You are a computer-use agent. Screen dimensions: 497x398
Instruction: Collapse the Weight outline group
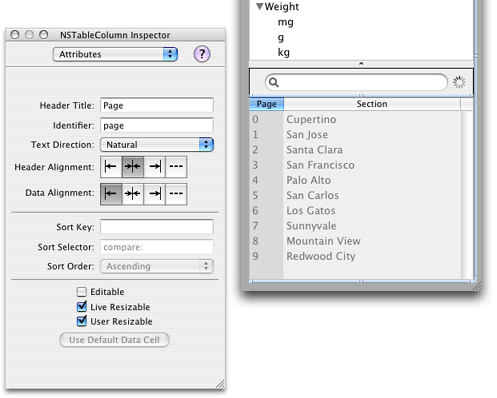tap(260, 6)
